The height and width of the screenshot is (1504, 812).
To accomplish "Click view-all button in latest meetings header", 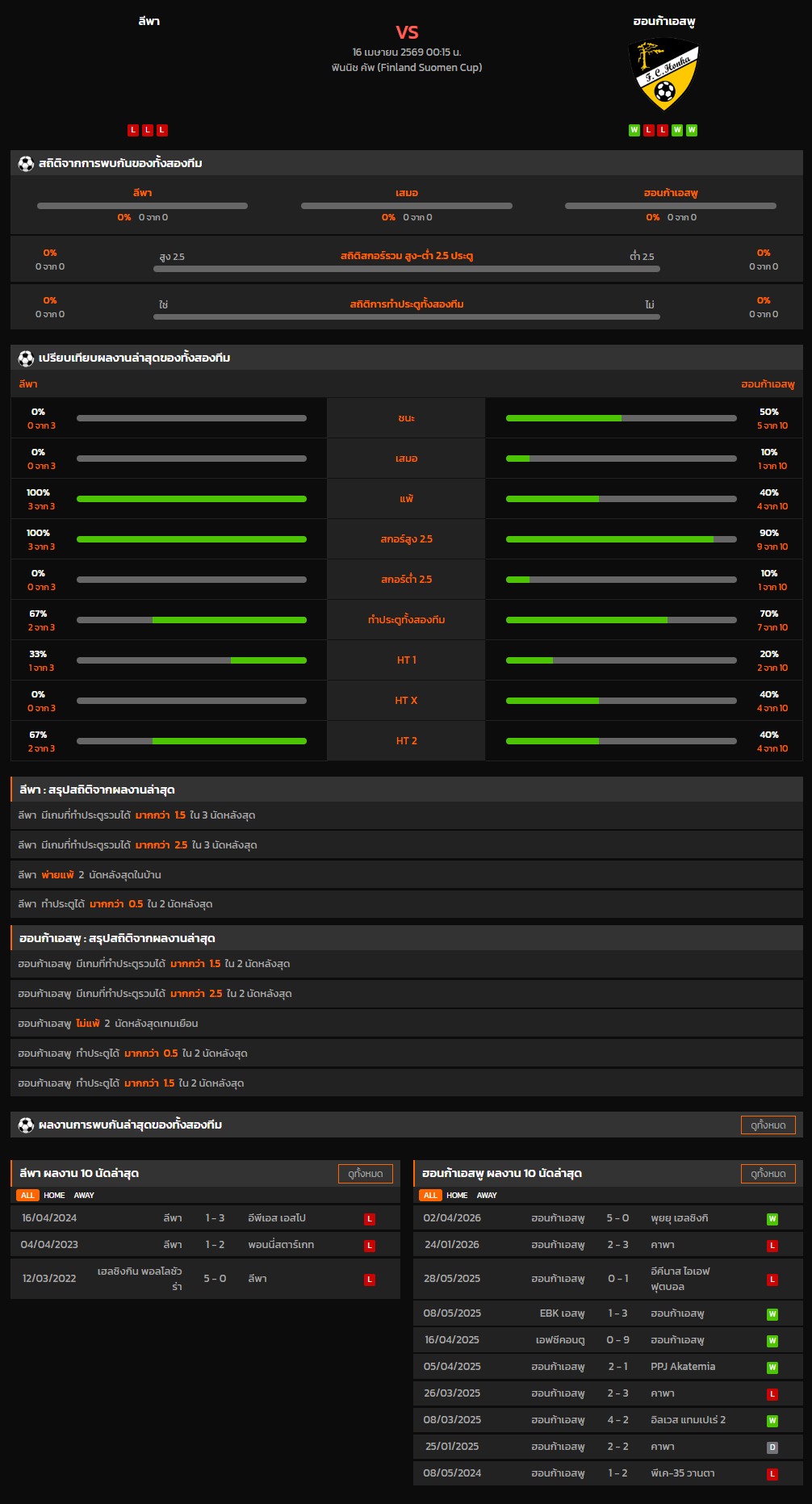I will tap(768, 1125).
